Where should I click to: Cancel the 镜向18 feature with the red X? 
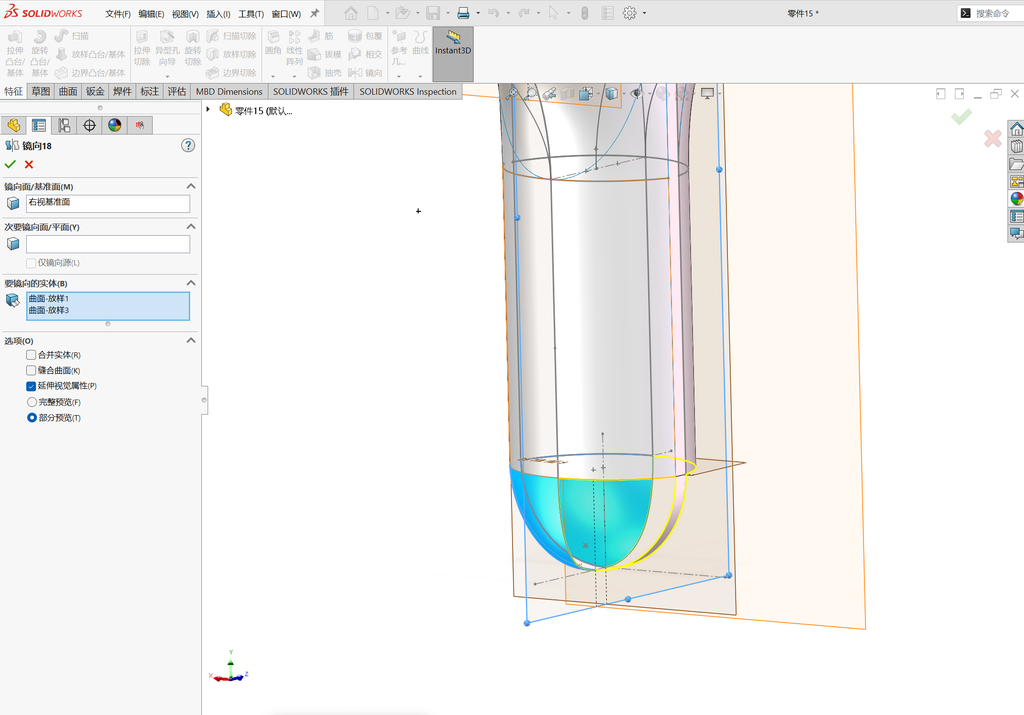pyautogui.click(x=29, y=165)
